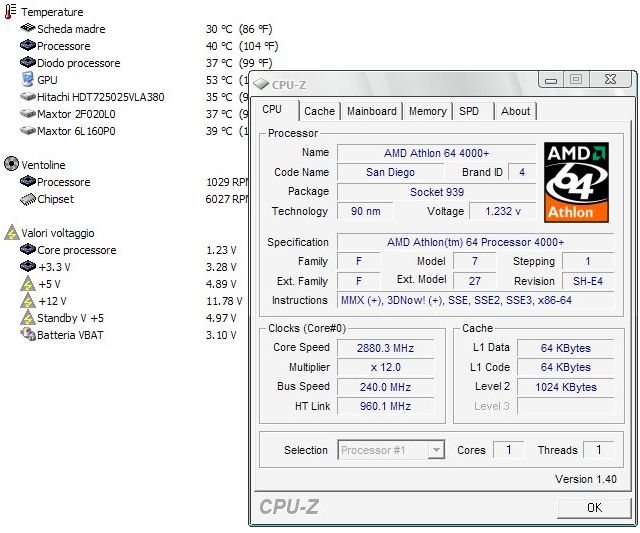The width and height of the screenshot is (640, 533).
Task: Click the Code Name field San Diego
Action: (x=390, y=172)
